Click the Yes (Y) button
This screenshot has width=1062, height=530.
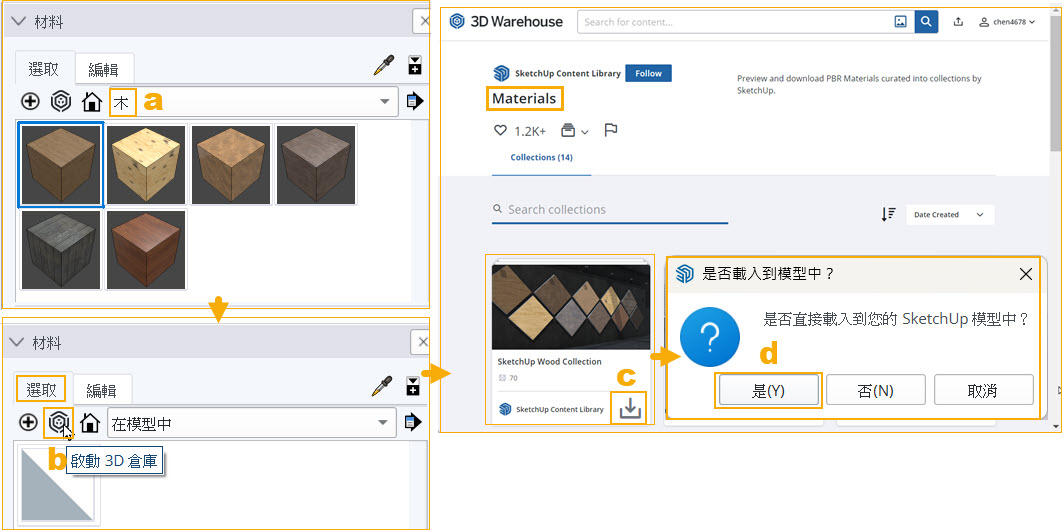[769, 391]
